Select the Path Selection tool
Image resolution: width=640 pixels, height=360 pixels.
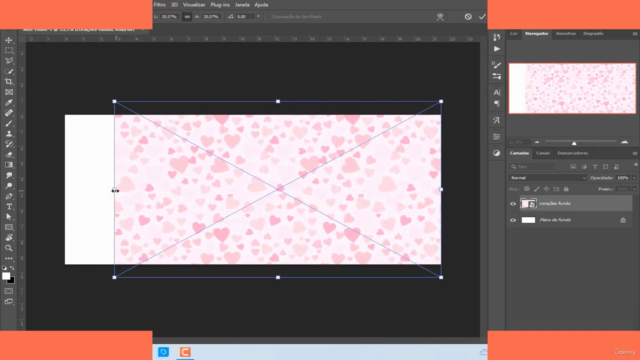pos(9,217)
